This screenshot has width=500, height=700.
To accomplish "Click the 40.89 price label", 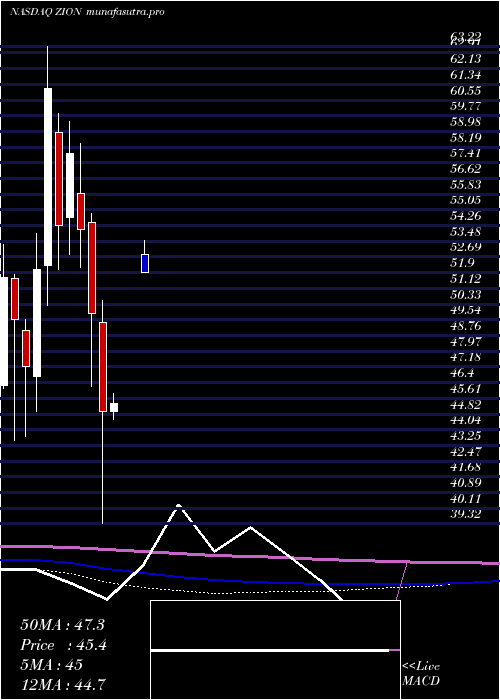I will click(x=466, y=482).
